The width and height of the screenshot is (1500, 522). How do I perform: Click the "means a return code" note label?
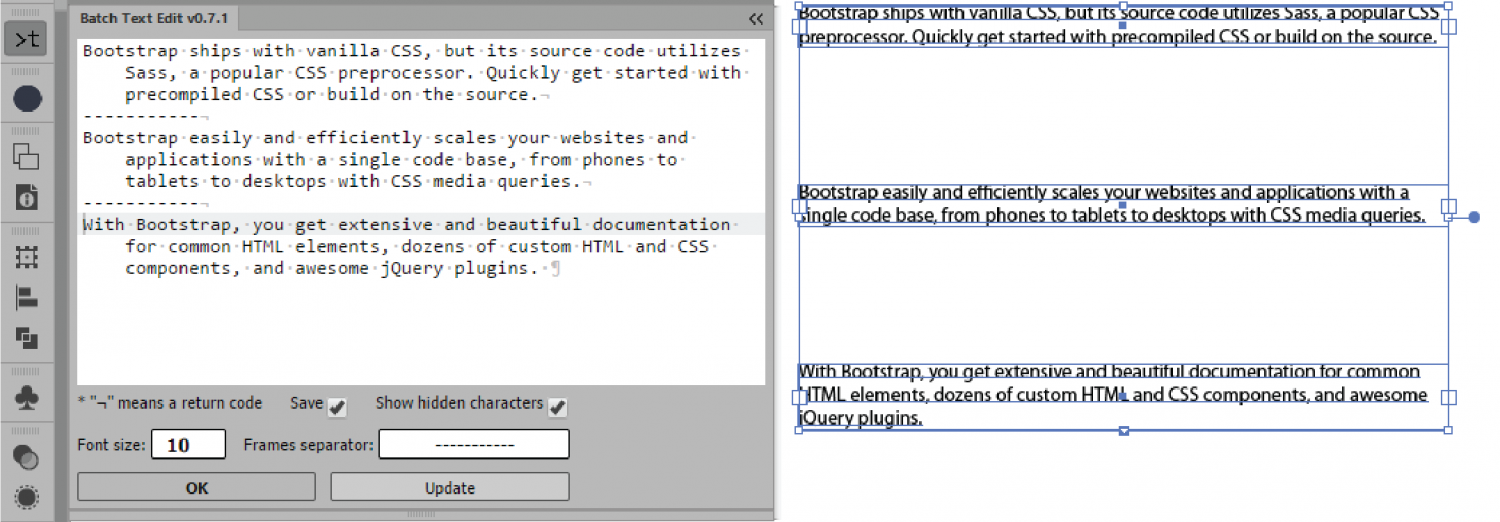tap(170, 403)
